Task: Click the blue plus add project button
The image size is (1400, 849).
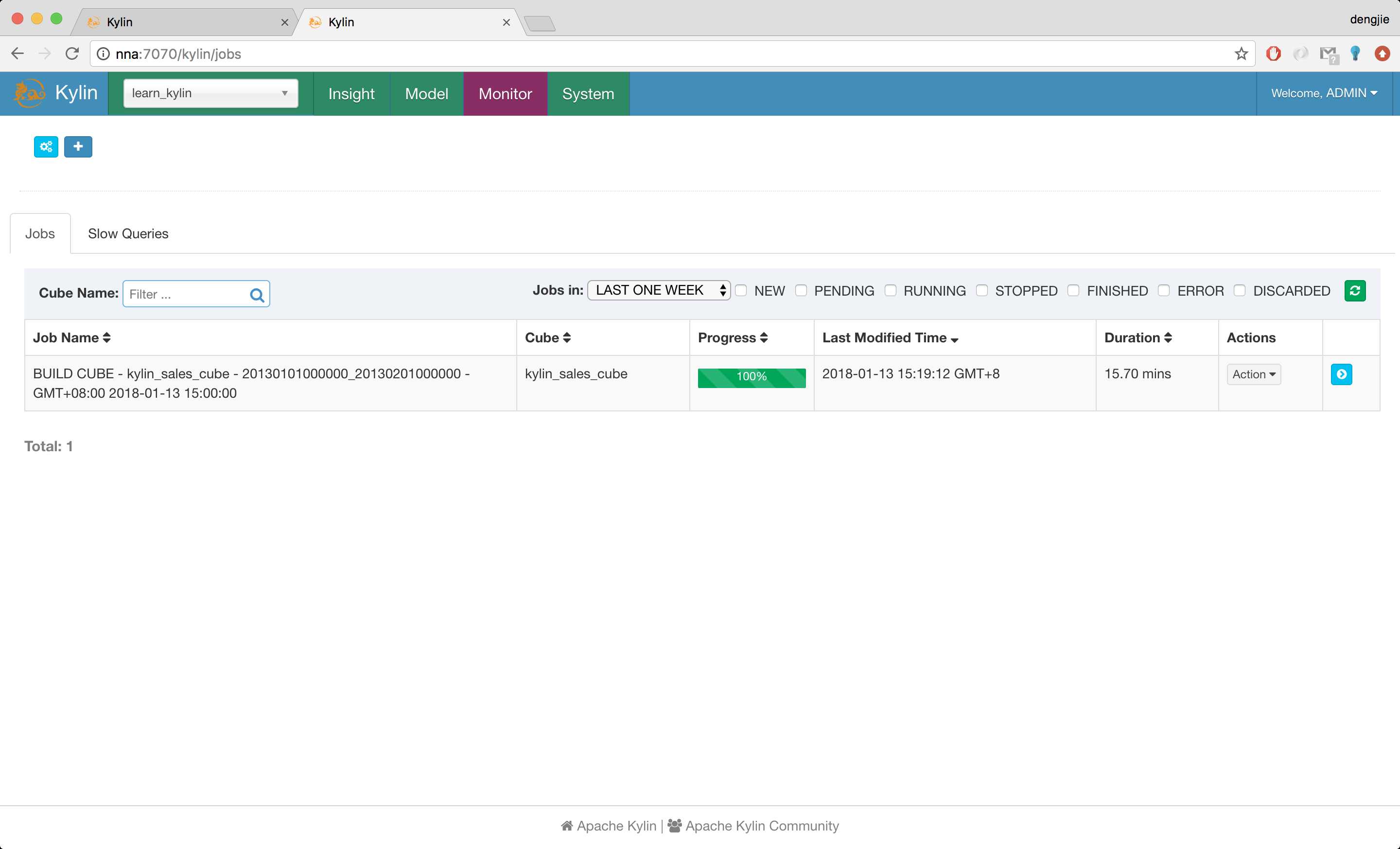Action: click(x=78, y=147)
